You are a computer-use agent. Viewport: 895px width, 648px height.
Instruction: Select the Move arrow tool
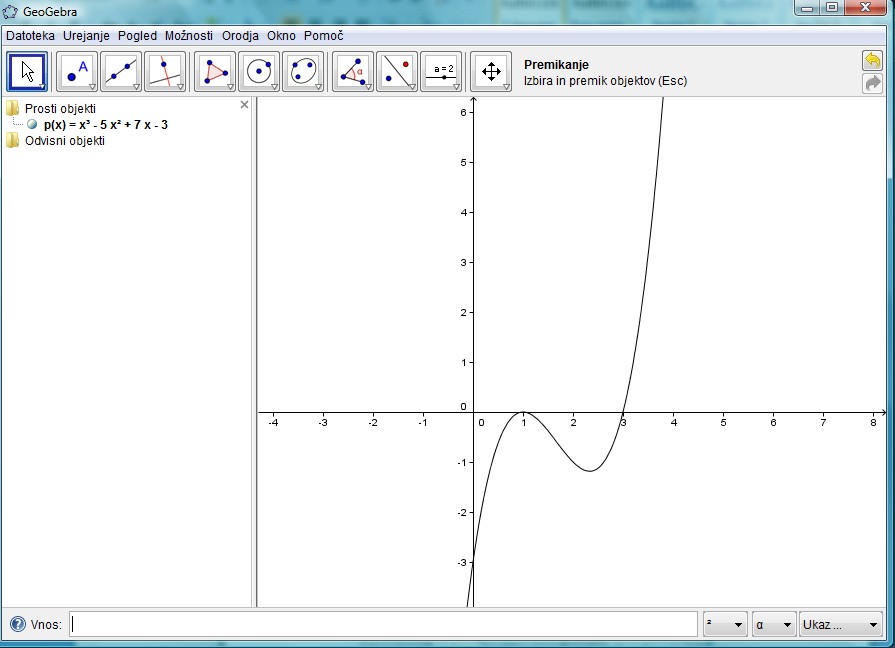28,72
